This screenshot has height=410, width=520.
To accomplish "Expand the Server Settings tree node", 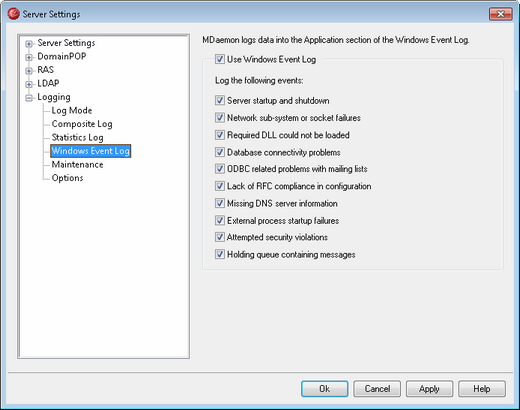I will pyautogui.click(x=29, y=44).
